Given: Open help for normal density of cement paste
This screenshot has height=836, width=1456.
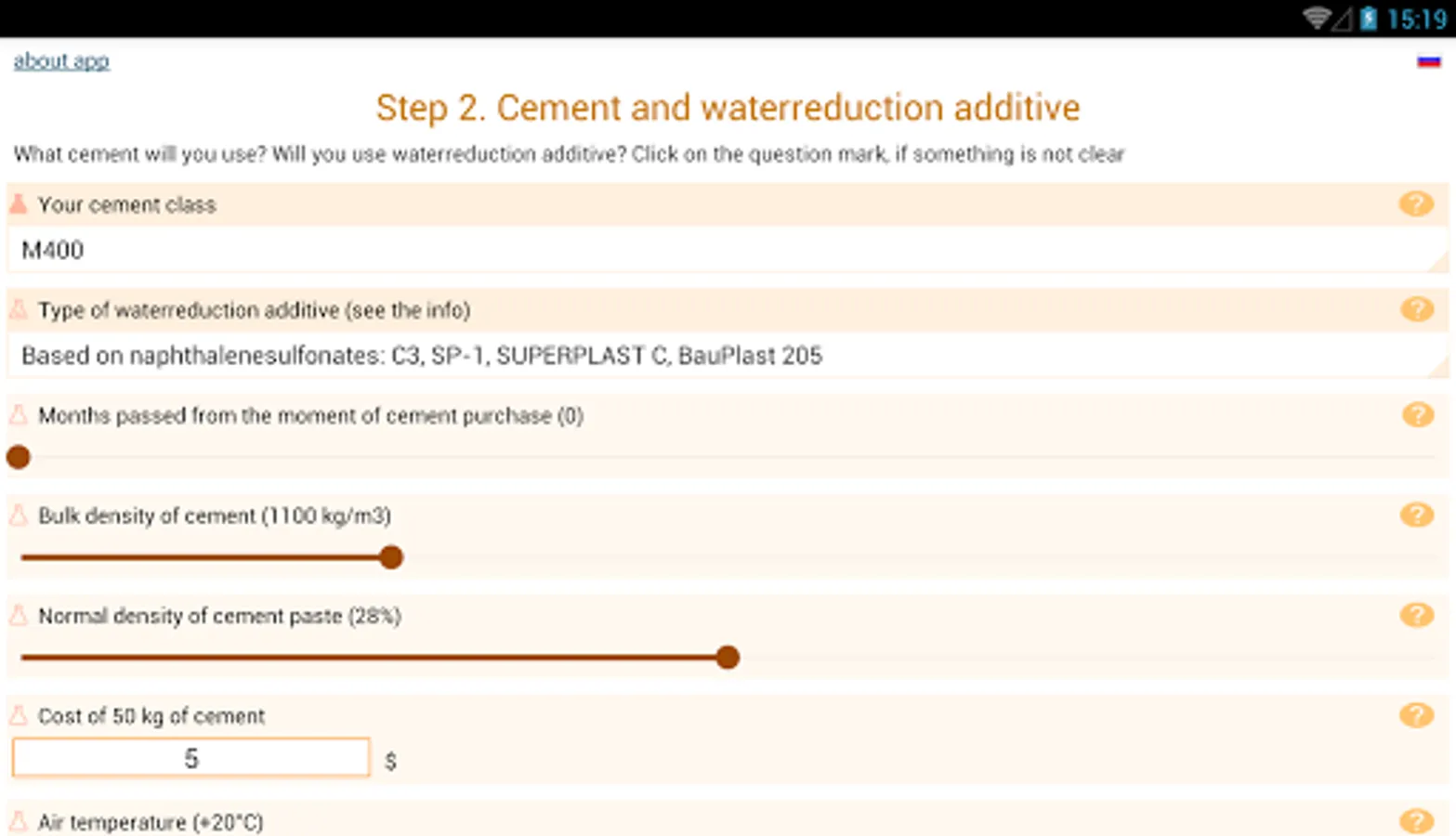Looking at the screenshot, I should [x=1416, y=615].
